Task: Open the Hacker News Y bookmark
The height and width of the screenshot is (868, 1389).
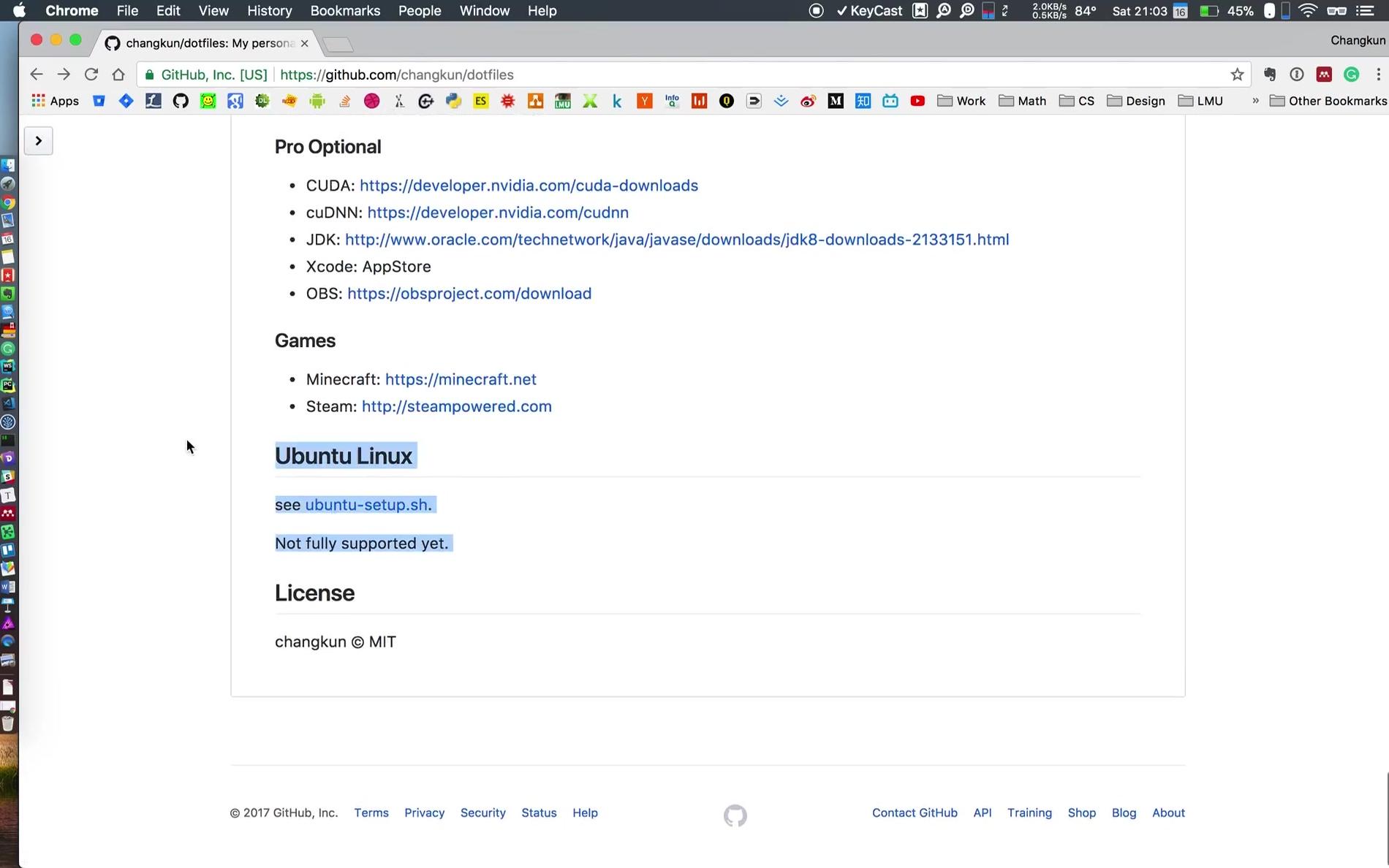Action: [644, 101]
